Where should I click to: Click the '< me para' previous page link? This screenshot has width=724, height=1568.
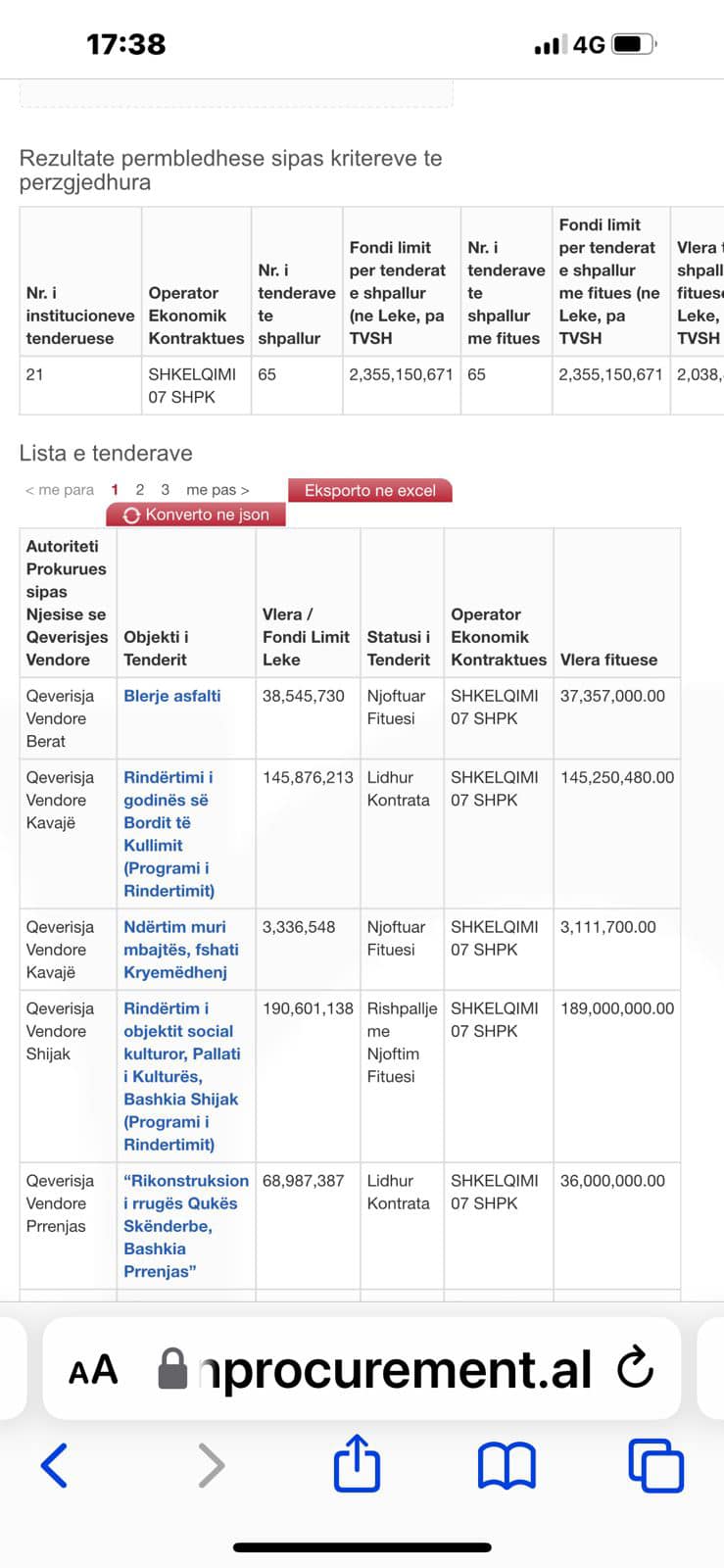pyautogui.click(x=60, y=490)
